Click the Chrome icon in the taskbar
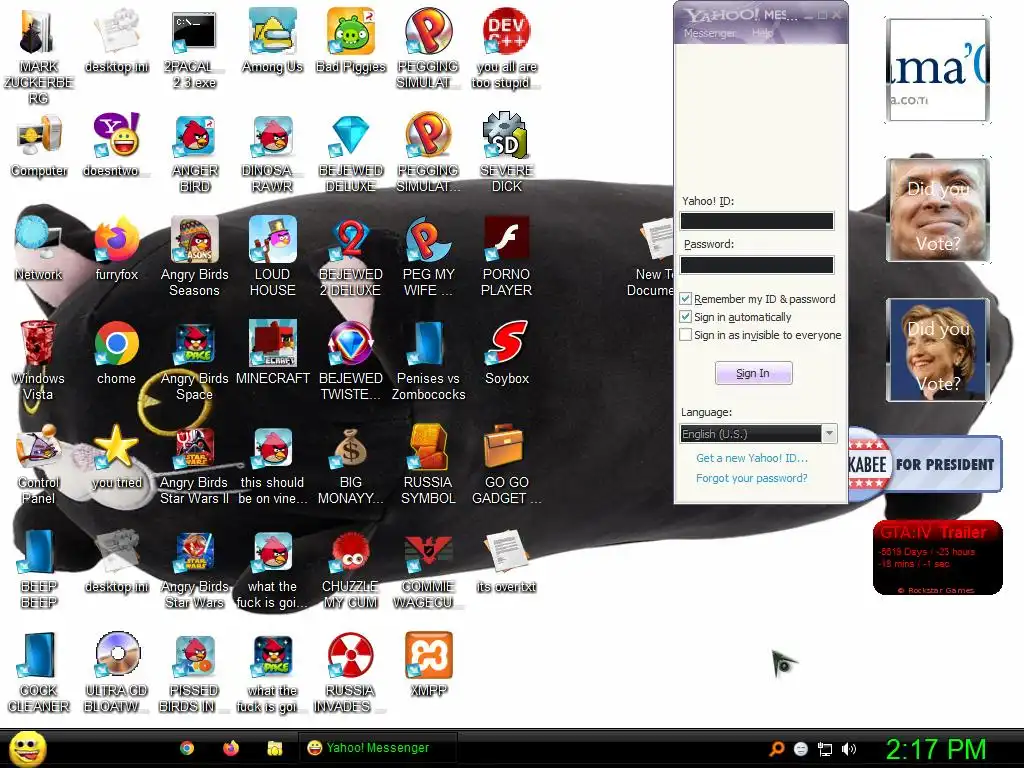Viewport: 1024px width, 768px height. (x=187, y=748)
